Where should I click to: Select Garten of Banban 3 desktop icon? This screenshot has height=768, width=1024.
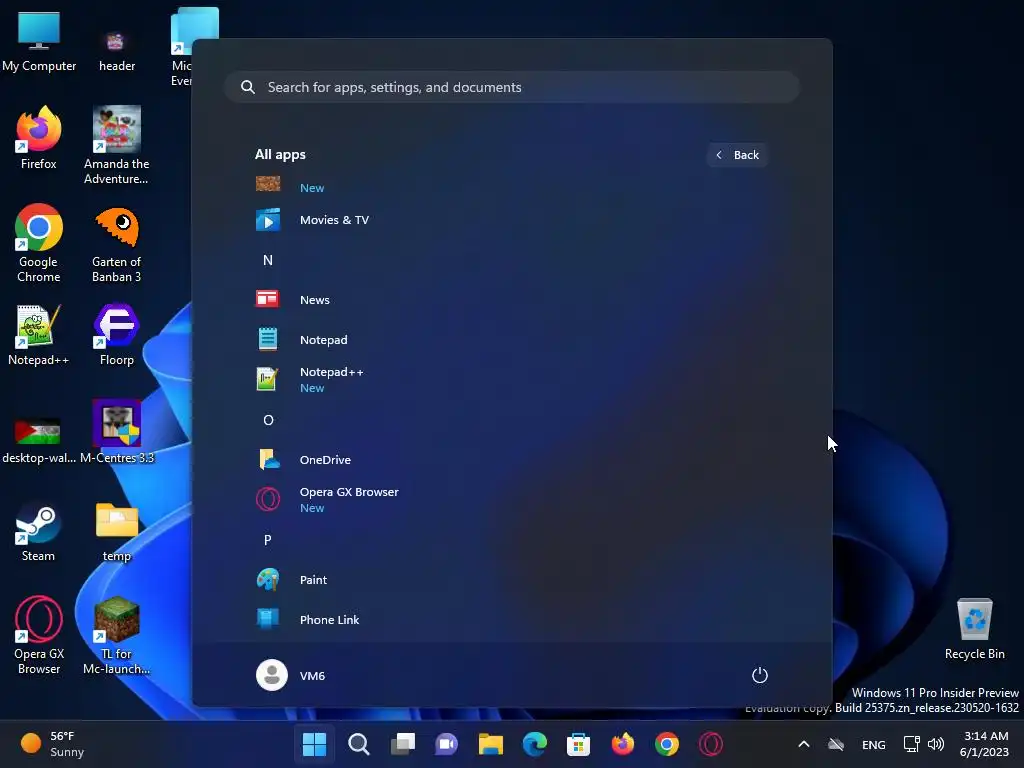pos(116,244)
